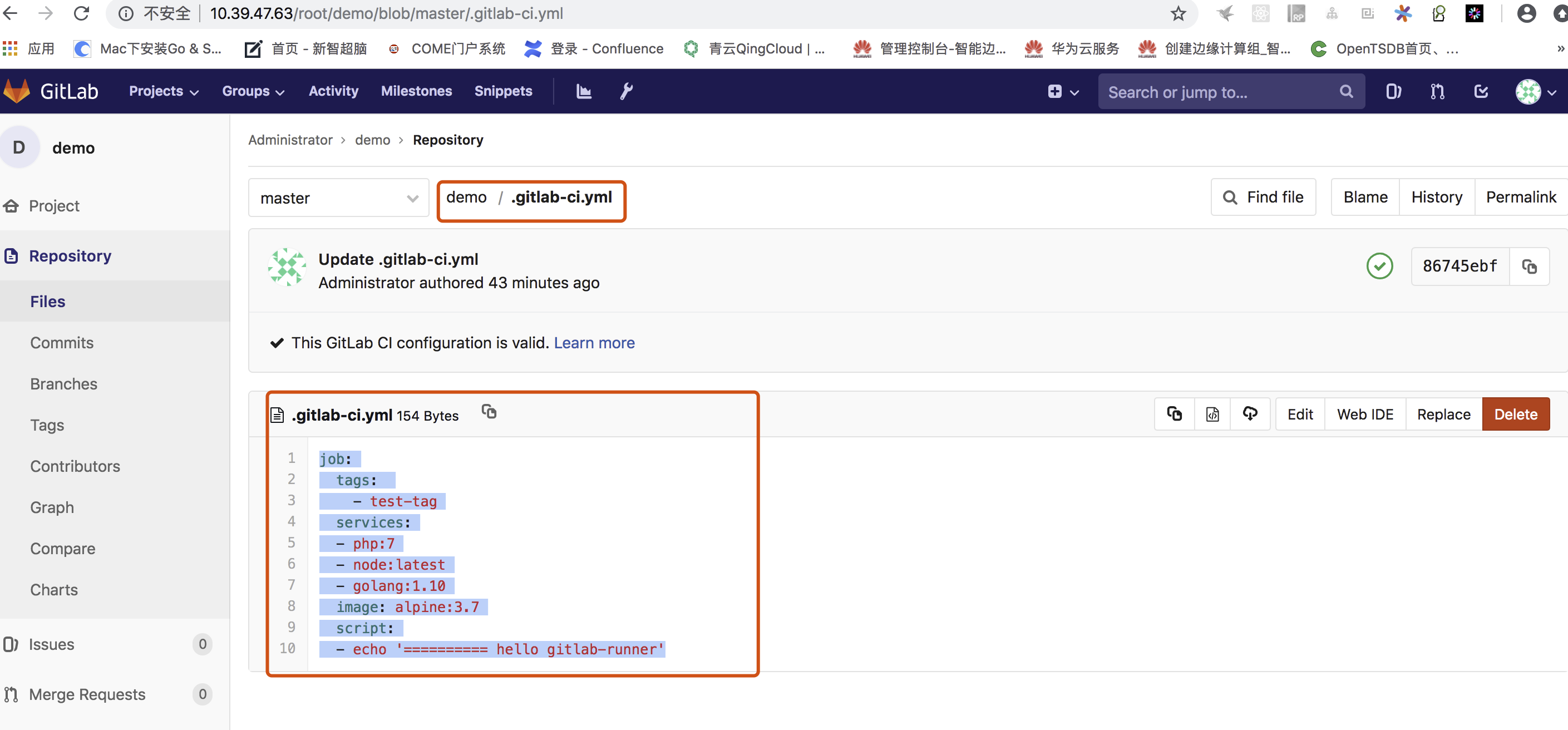Open the Projects dropdown menu

coord(163,91)
